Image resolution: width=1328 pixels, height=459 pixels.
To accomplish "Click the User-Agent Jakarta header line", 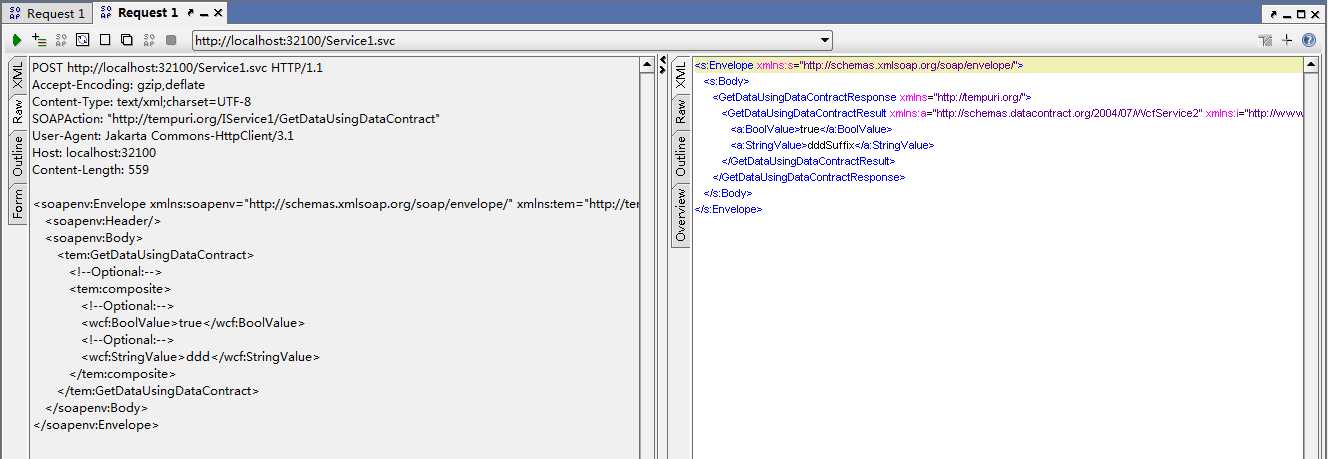I will click(x=163, y=135).
